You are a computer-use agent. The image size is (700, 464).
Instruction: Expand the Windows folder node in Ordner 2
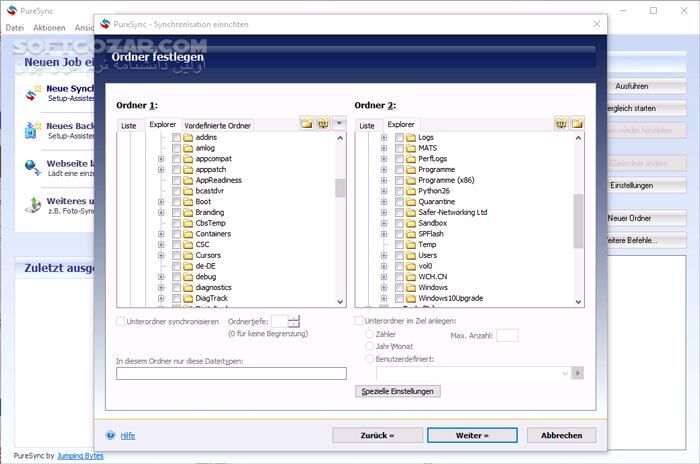(x=384, y=287)
